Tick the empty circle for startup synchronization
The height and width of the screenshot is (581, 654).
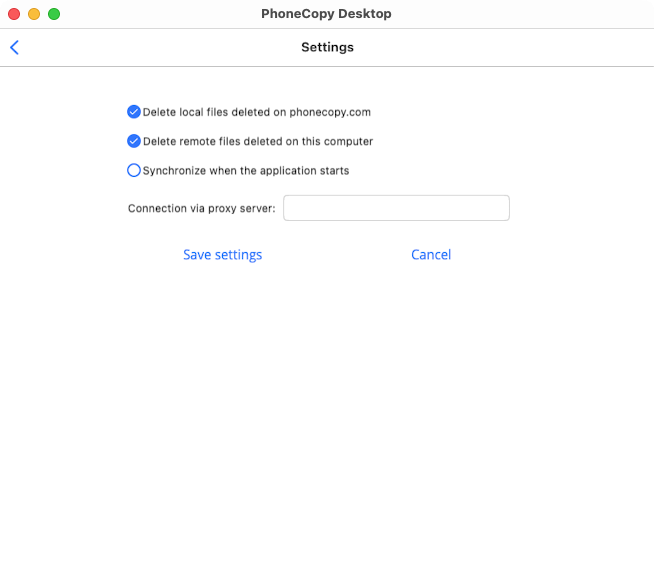click(134, 170)
